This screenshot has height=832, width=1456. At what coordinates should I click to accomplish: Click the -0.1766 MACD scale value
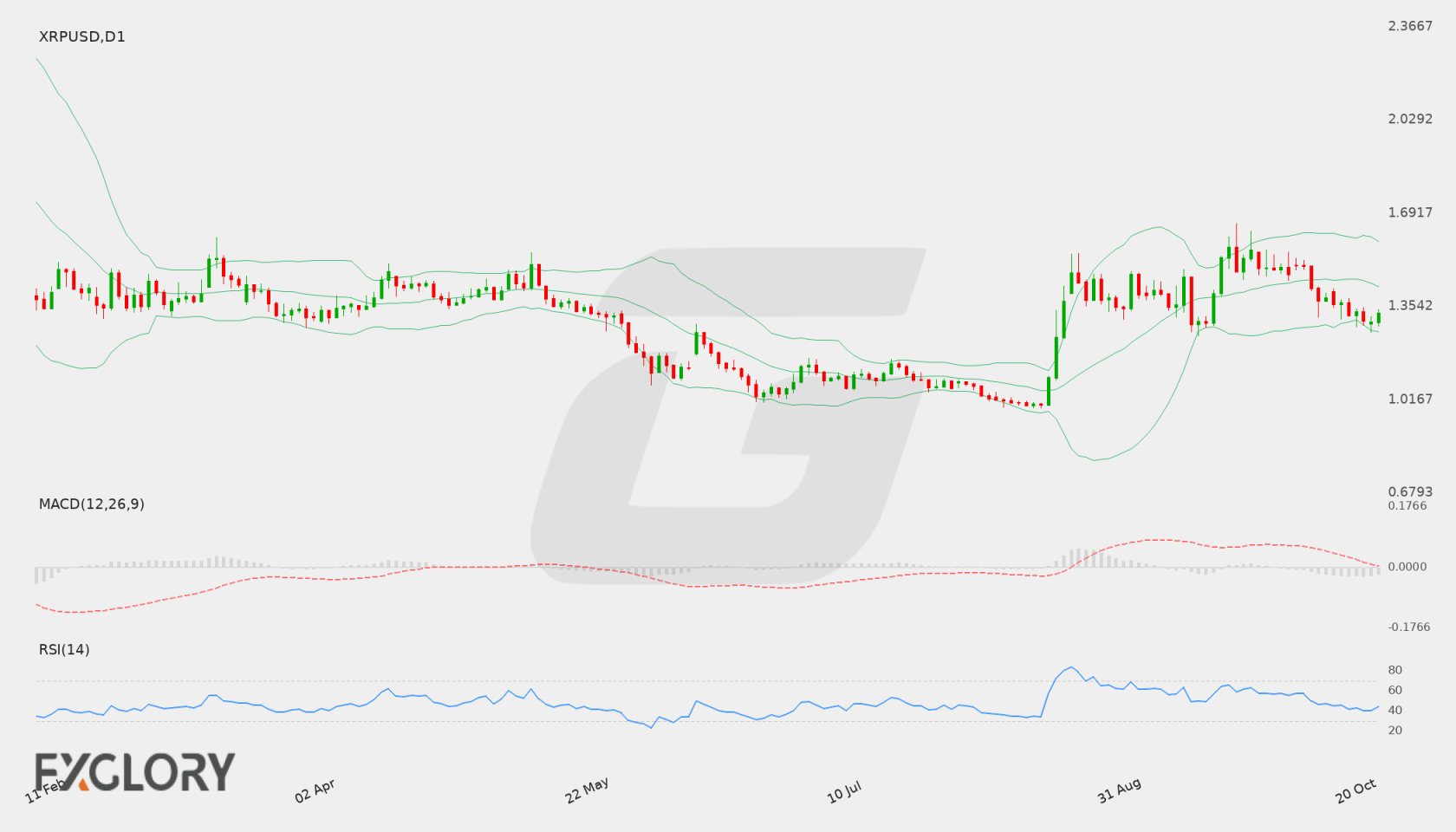click(x=1407, y=627)
